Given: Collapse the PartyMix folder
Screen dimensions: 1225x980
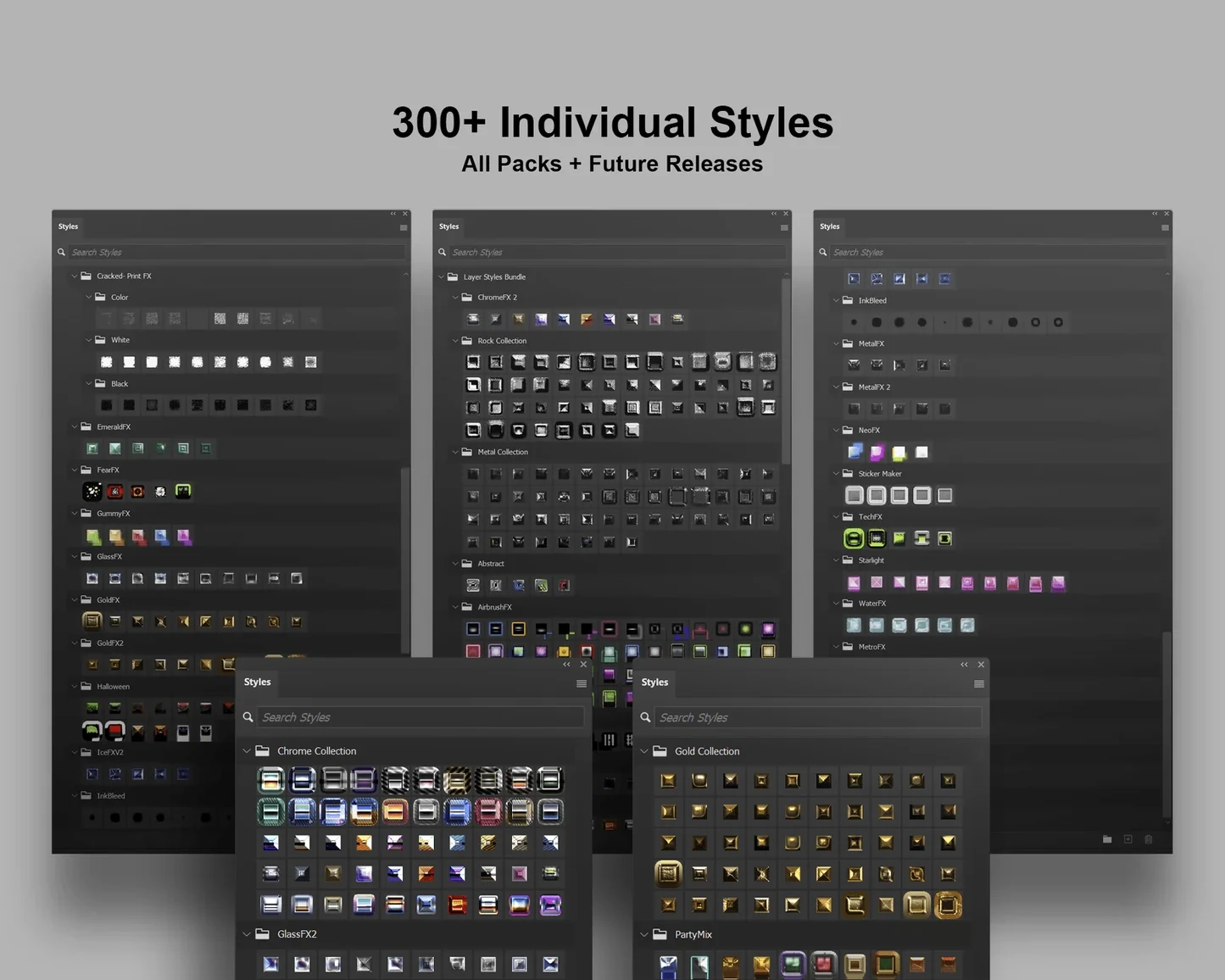Looking at the screenshot, I should click(x=644, y=934).
